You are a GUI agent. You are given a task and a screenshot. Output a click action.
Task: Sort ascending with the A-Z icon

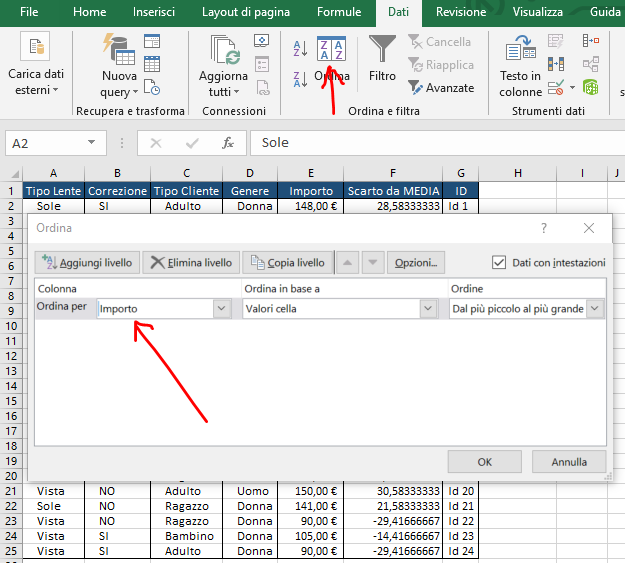point(300,48)
